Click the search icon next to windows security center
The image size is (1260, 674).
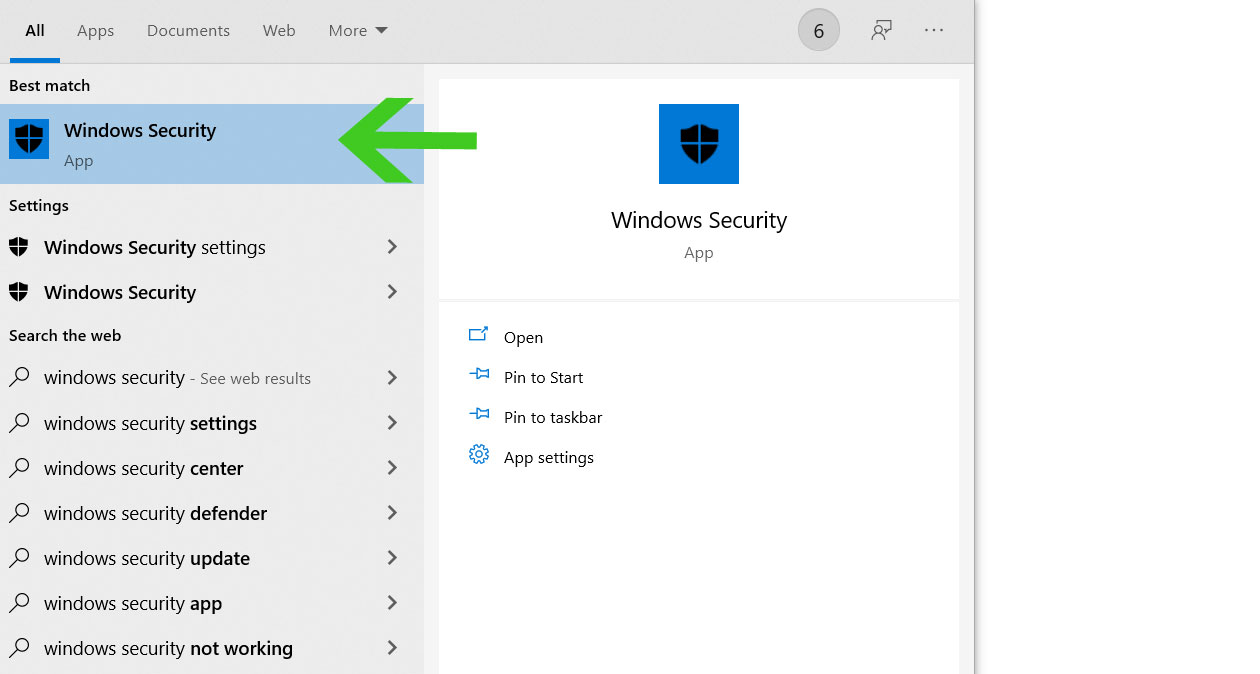coord(21,468)
